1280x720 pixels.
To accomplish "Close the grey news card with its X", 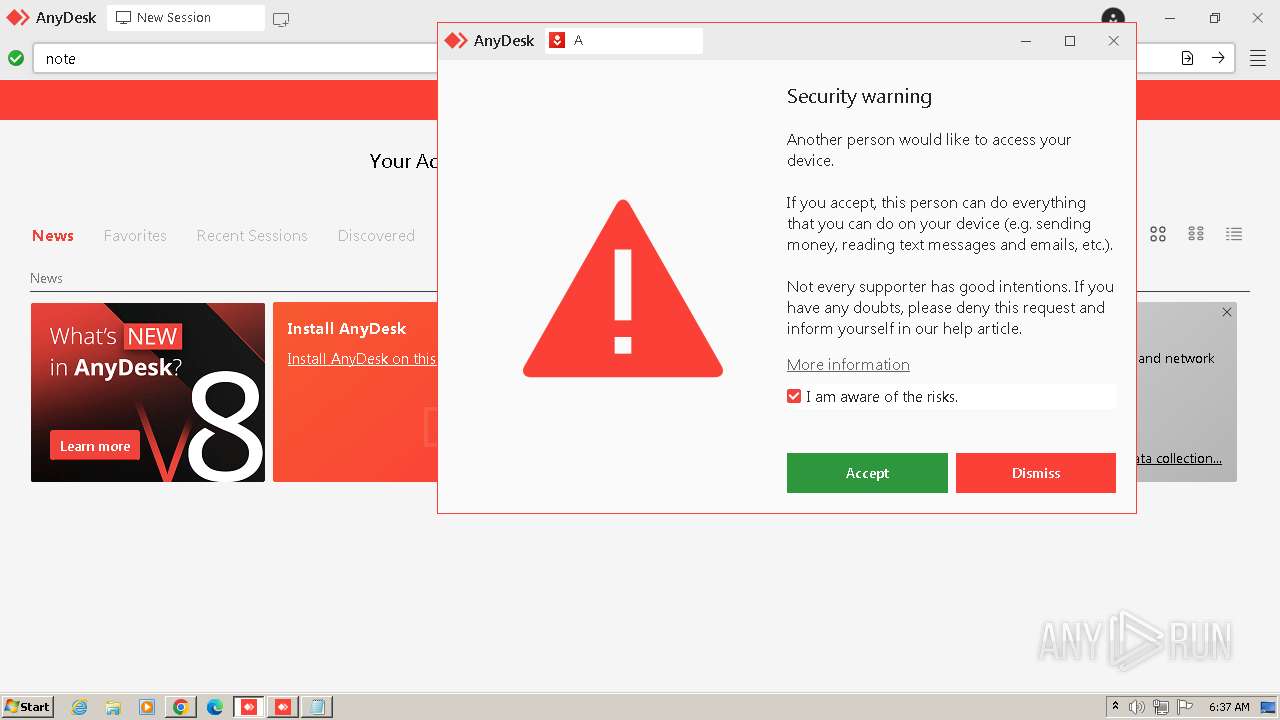I will [1227, 312].
